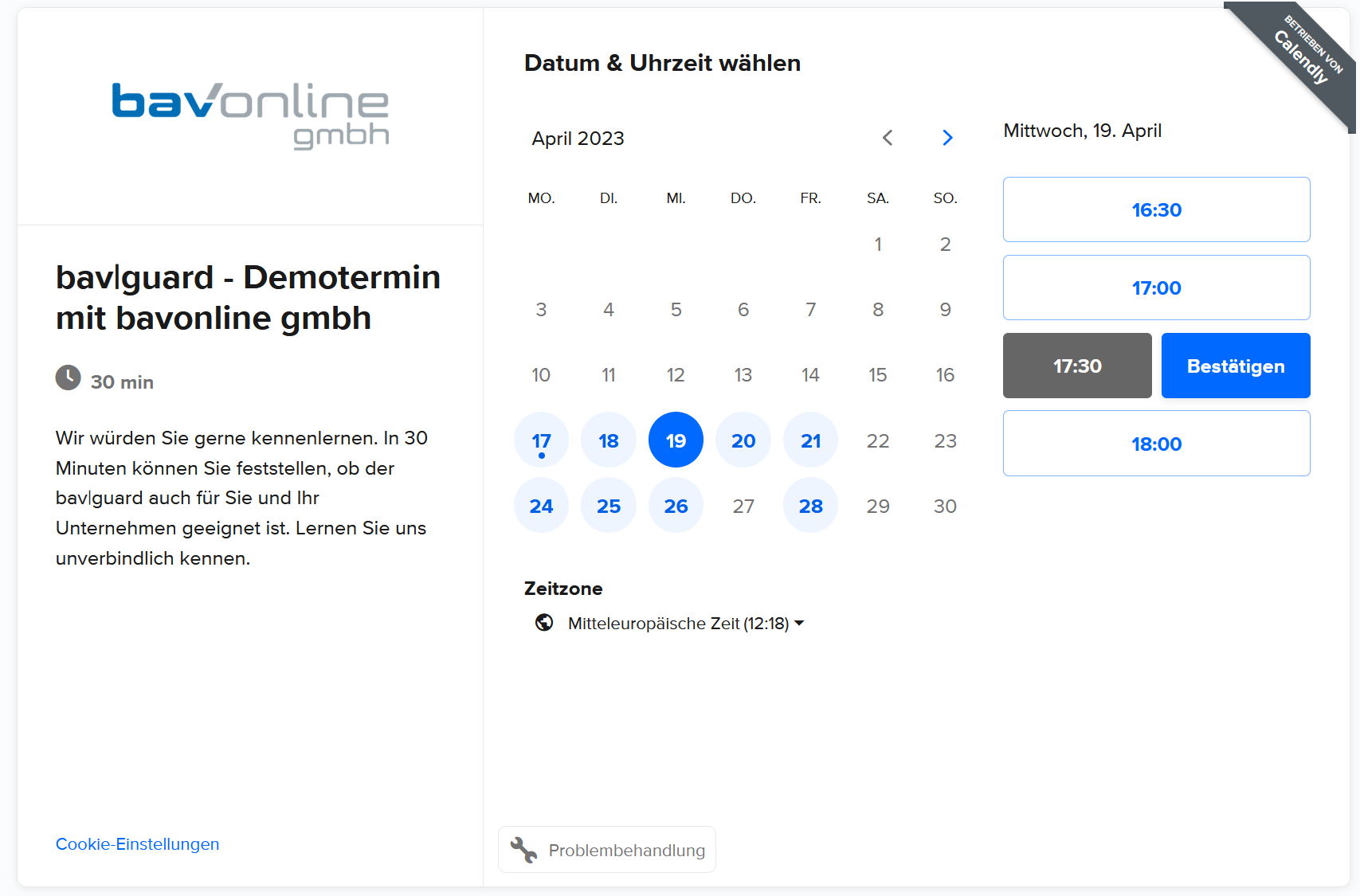Pick April 17 in the calendar
The width and height of the screenshot is (1360, 896).
pyautogui.click(x=541, y=440)
